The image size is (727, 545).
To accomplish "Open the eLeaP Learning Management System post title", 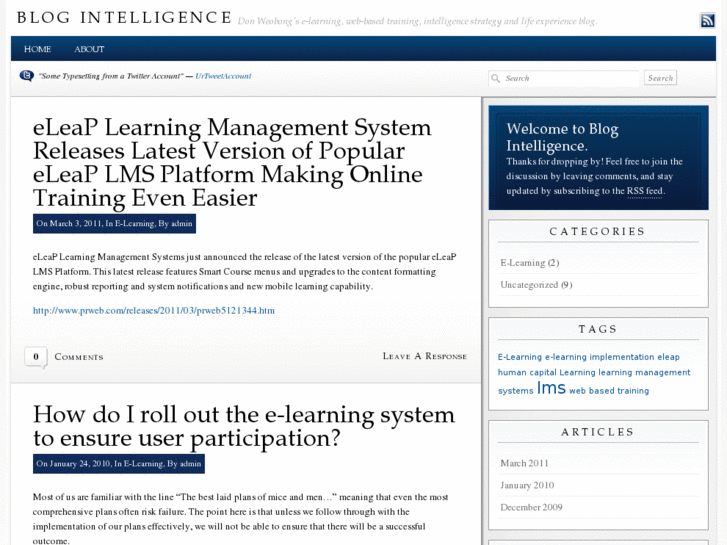I will (x=232, y=162).
